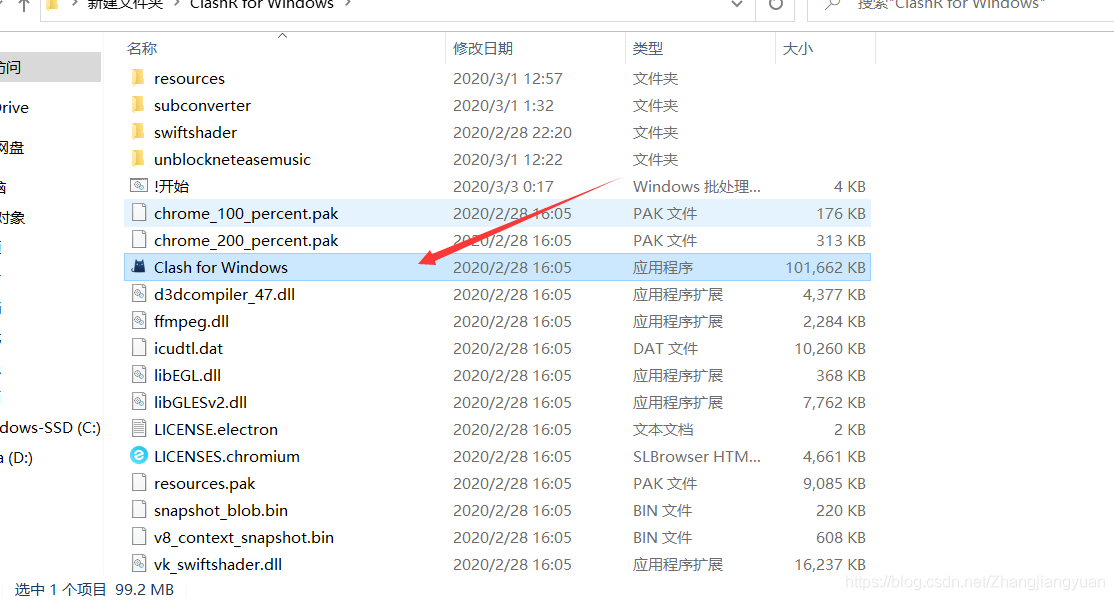Select the !开始 file name
The width and height of the screenshot is (1114, 600).
(171, 186)
